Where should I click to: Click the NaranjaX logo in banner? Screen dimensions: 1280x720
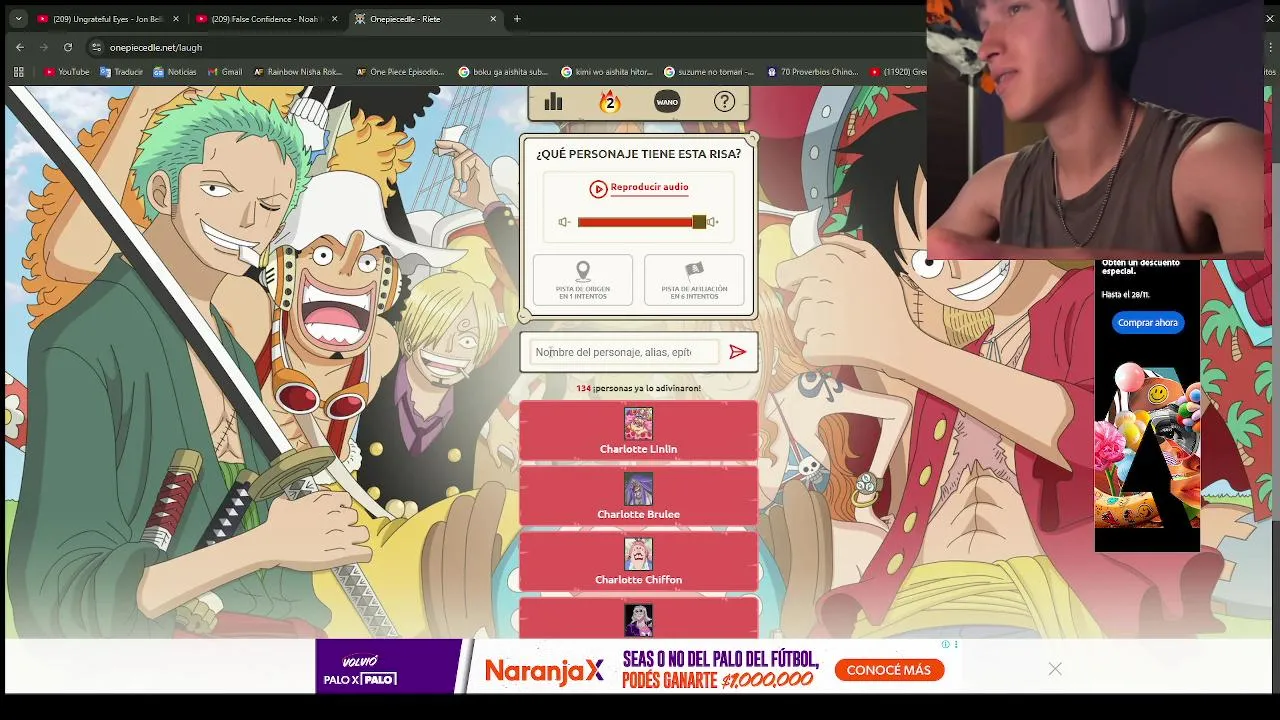tap(545, 672)
